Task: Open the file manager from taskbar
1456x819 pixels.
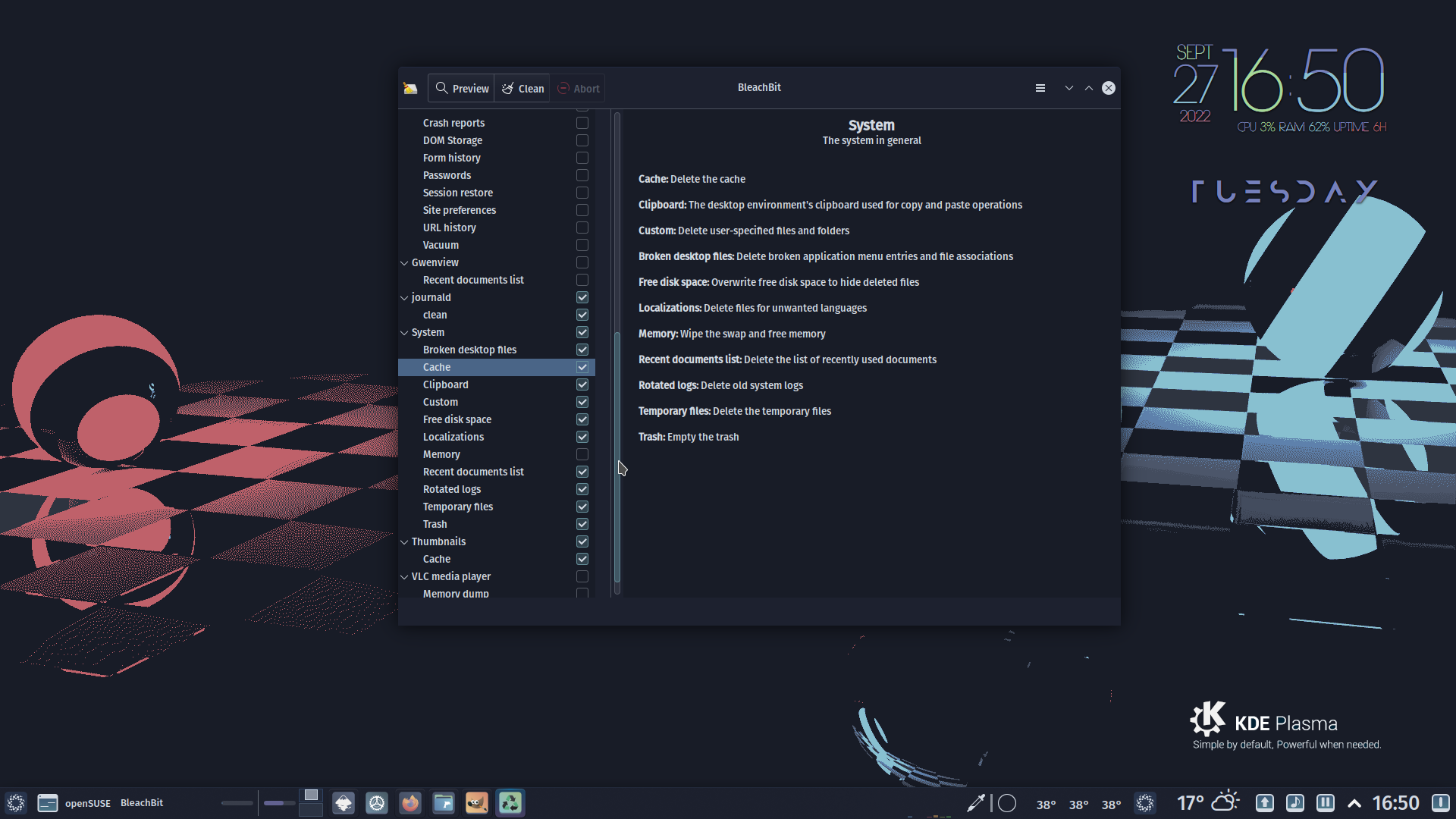Action: coord(444,803)
